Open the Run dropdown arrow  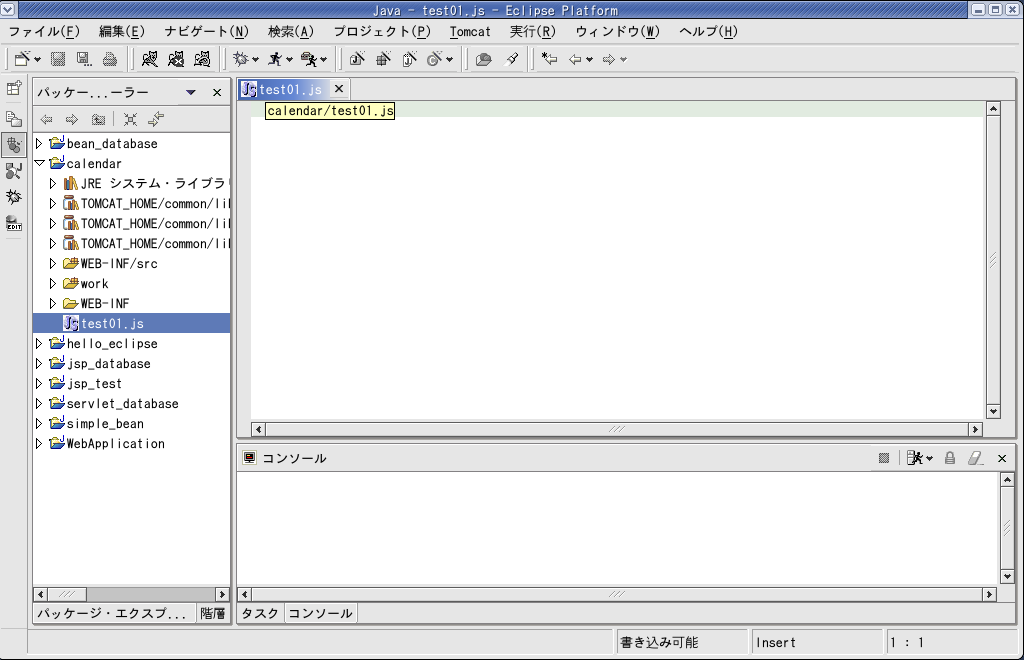point(289,60)
